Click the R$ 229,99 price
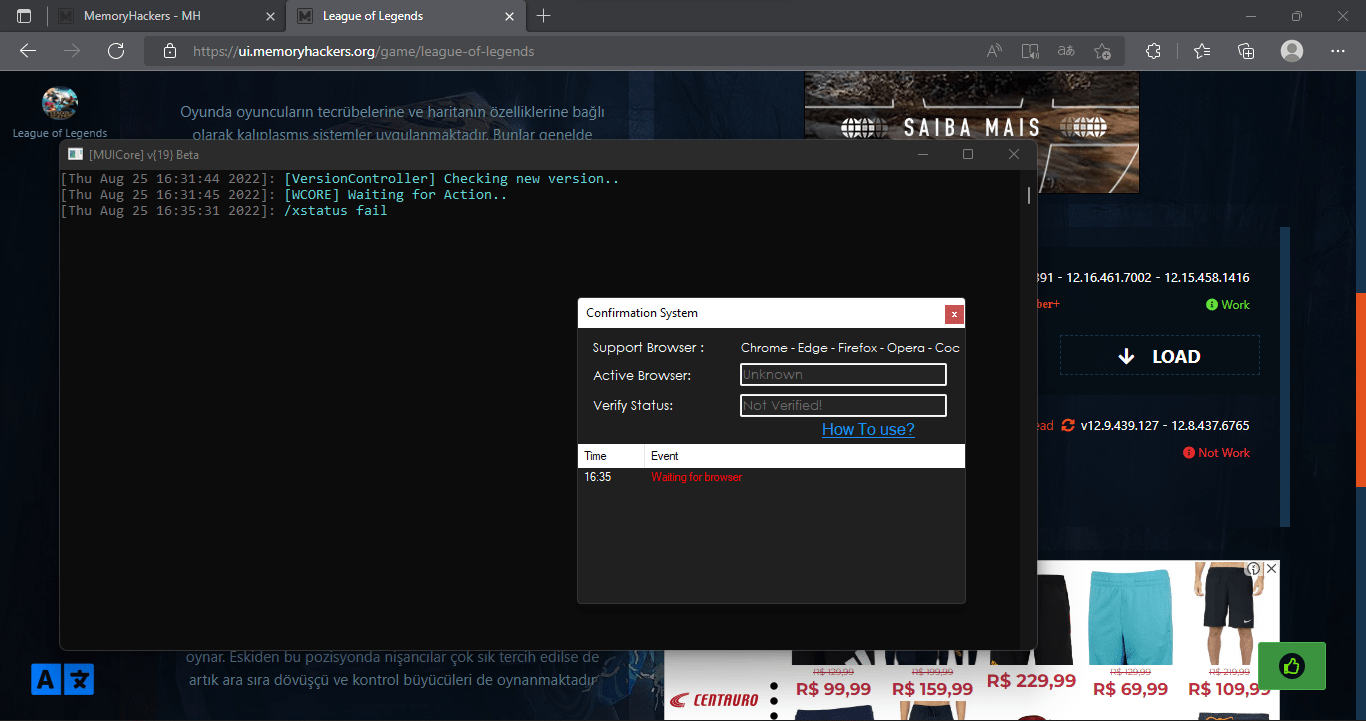Viewport: 1366px width, 721px height. click(1031, 681)
